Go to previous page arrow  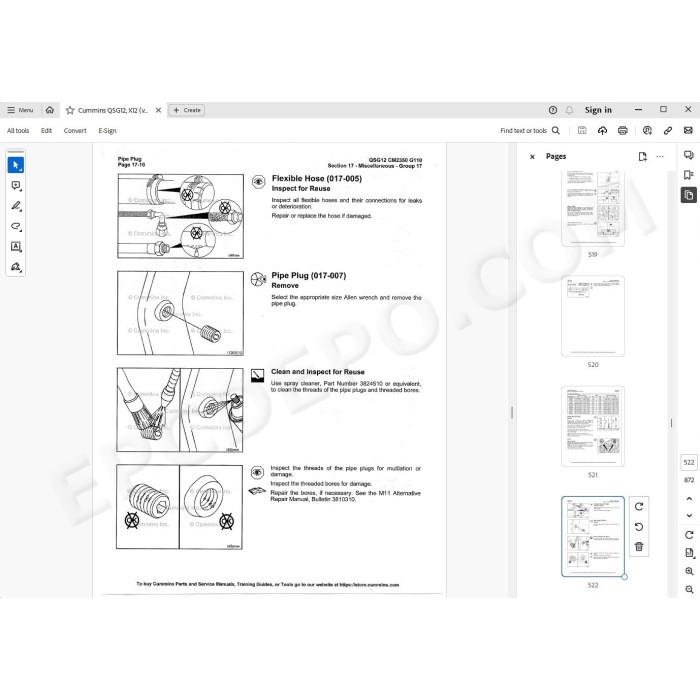[689, 499]
